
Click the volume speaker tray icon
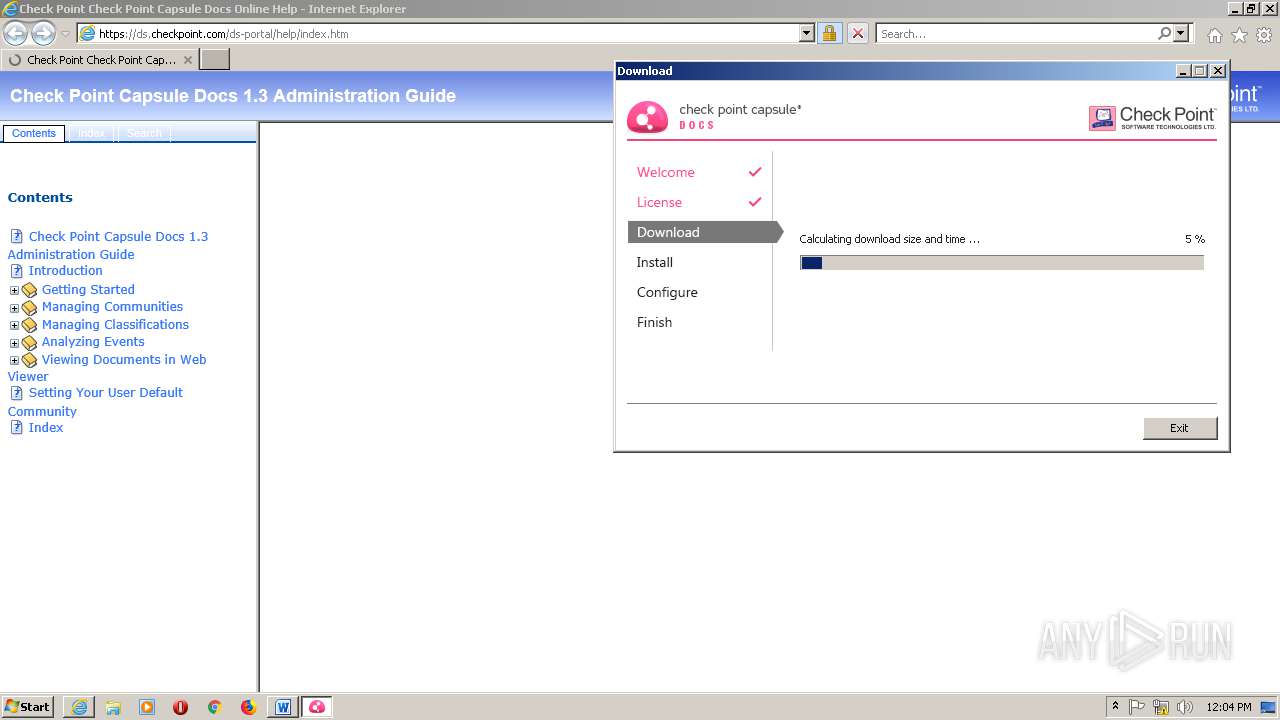[x=1185, y=707]
